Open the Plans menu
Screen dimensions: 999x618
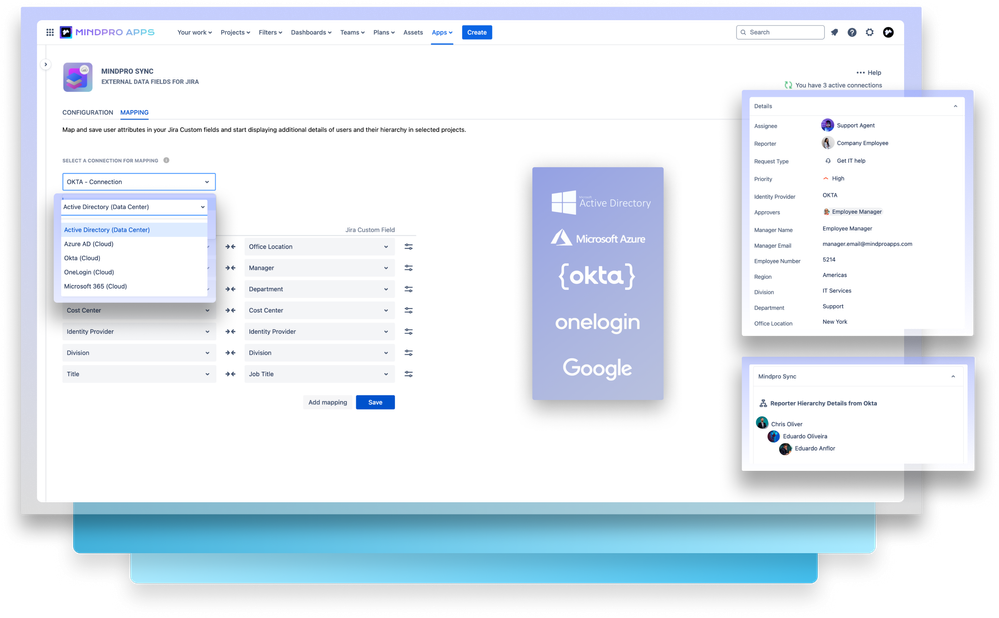[384, 32]
